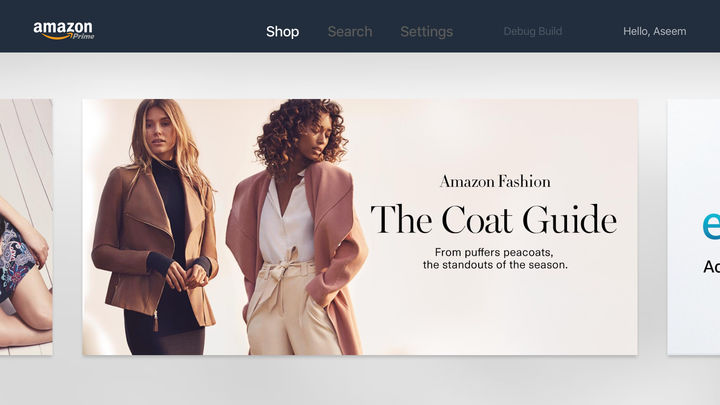Viewport: 720px width, 405px height.
Task: Switch to the Search tab
Action: coord(350,32)
